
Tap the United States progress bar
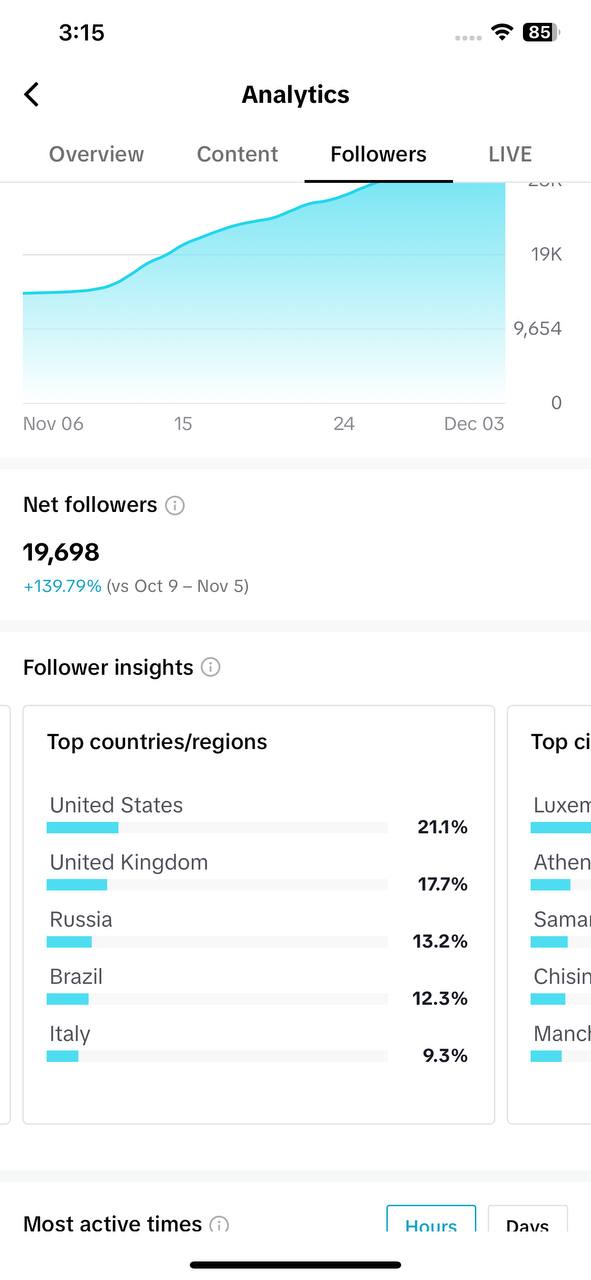pos(217,827)
